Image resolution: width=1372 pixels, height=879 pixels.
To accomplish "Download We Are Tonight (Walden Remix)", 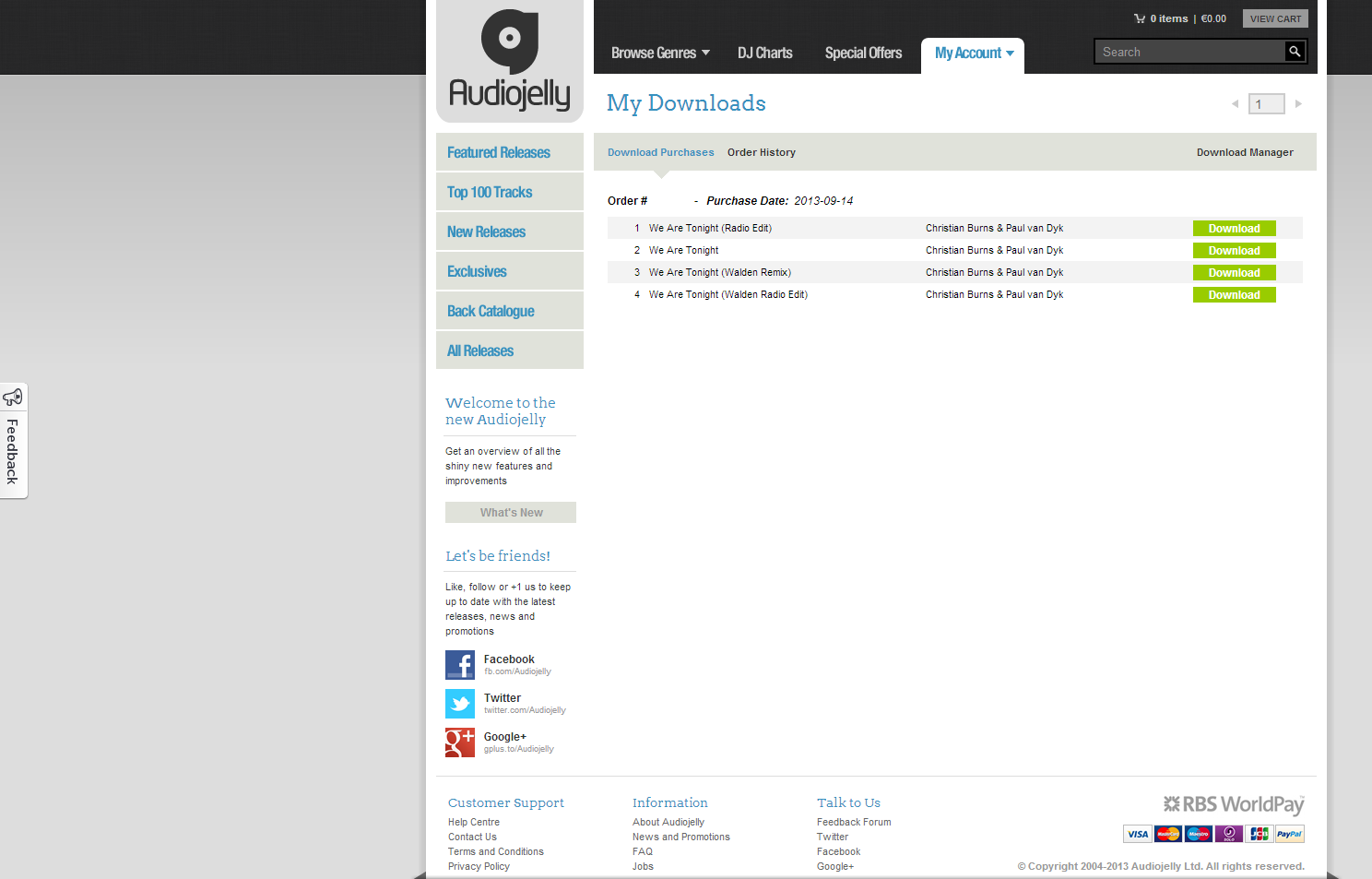I will click(1234, 273).
